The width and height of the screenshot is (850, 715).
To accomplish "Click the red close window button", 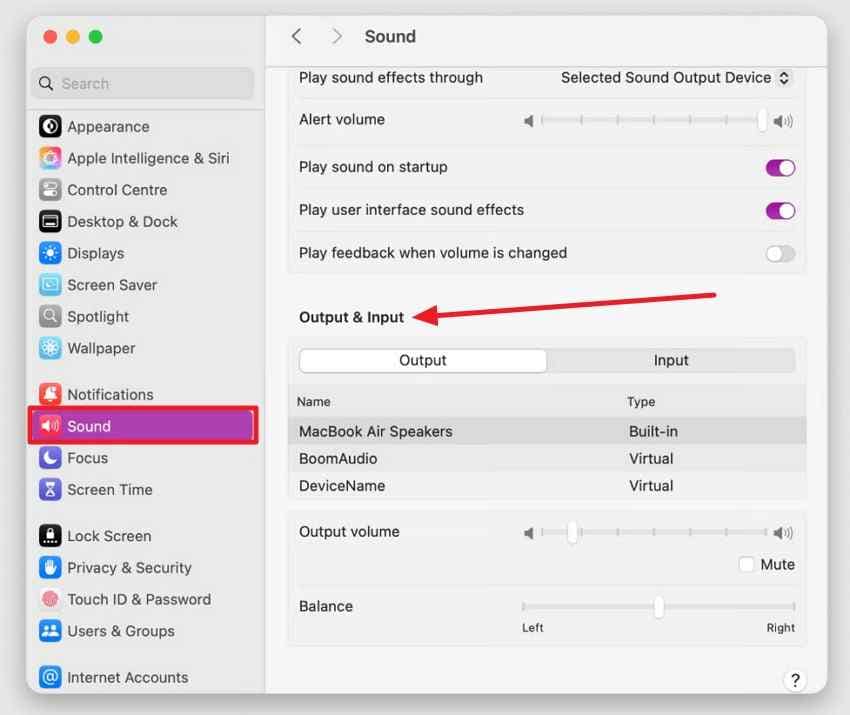I will [50, 37].
